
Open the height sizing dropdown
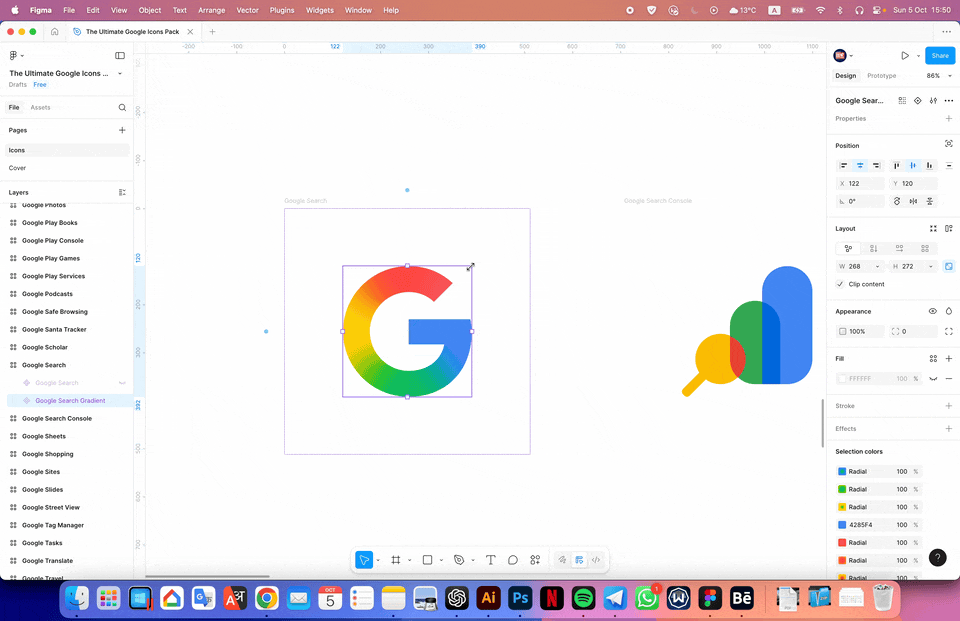pos(931,266)
